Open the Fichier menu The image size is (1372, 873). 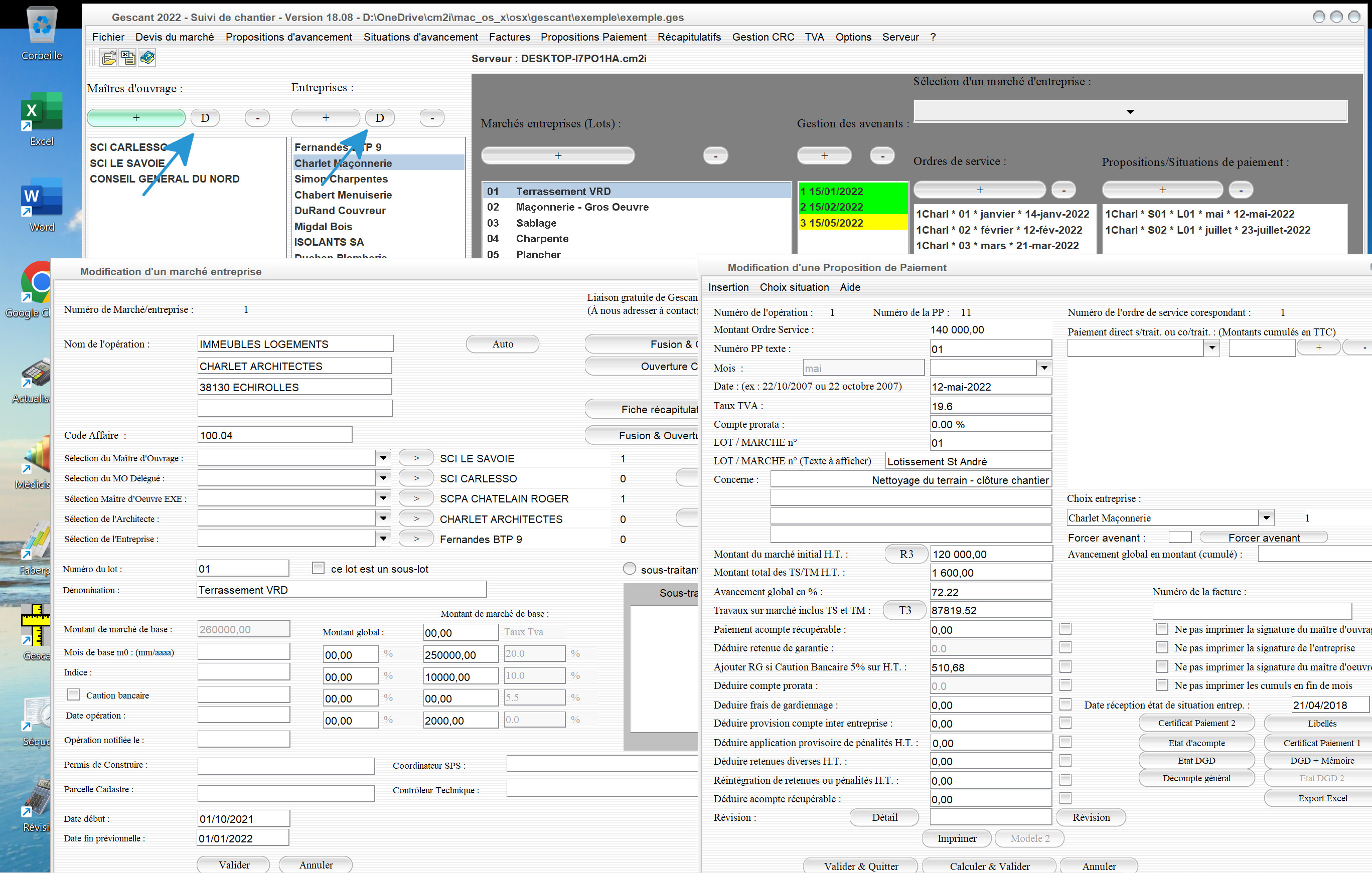(108, 37)
